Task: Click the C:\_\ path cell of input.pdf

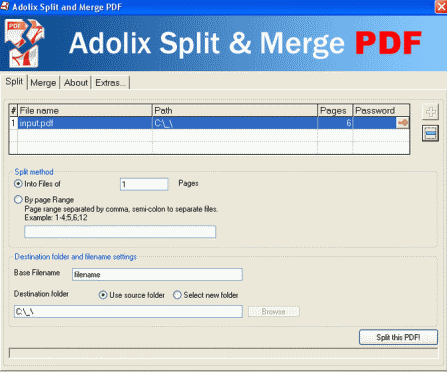Action: pyautogui.click(x=235, y=123)
